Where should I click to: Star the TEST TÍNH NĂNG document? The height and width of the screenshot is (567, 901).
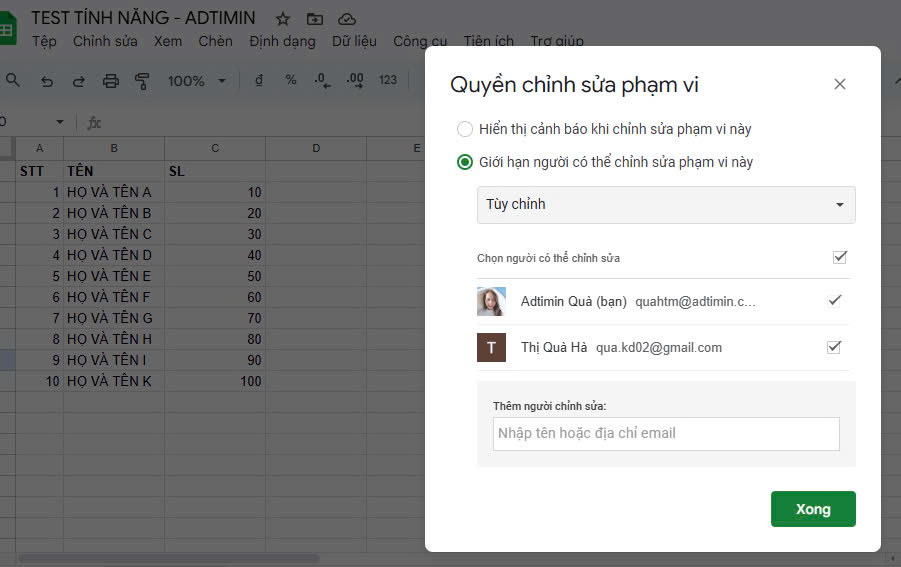(x=282, y=19)
